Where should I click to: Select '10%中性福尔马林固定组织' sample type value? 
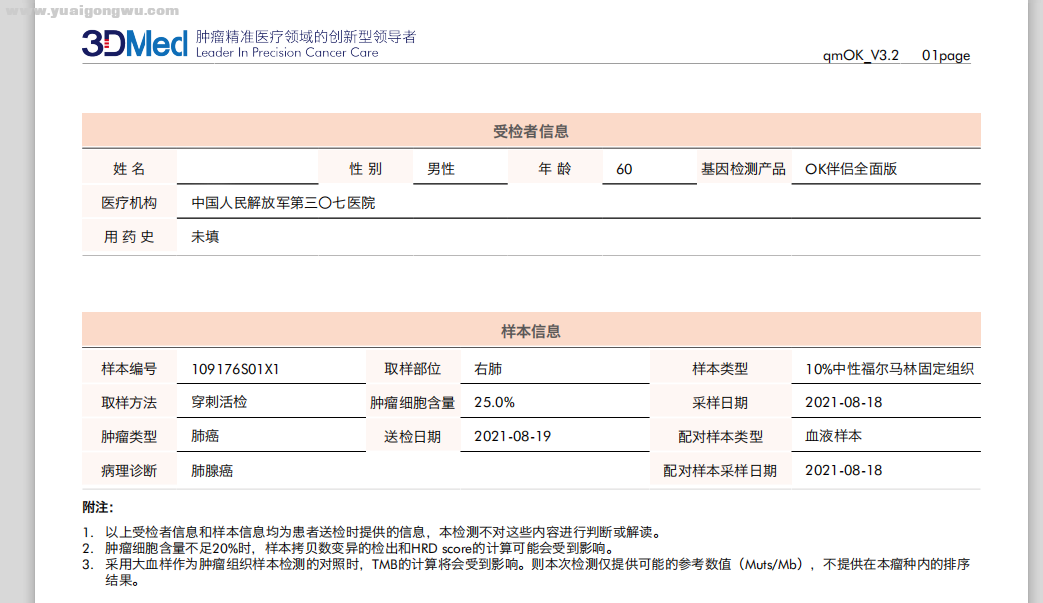pyautogui.click(x=889, y=369)
